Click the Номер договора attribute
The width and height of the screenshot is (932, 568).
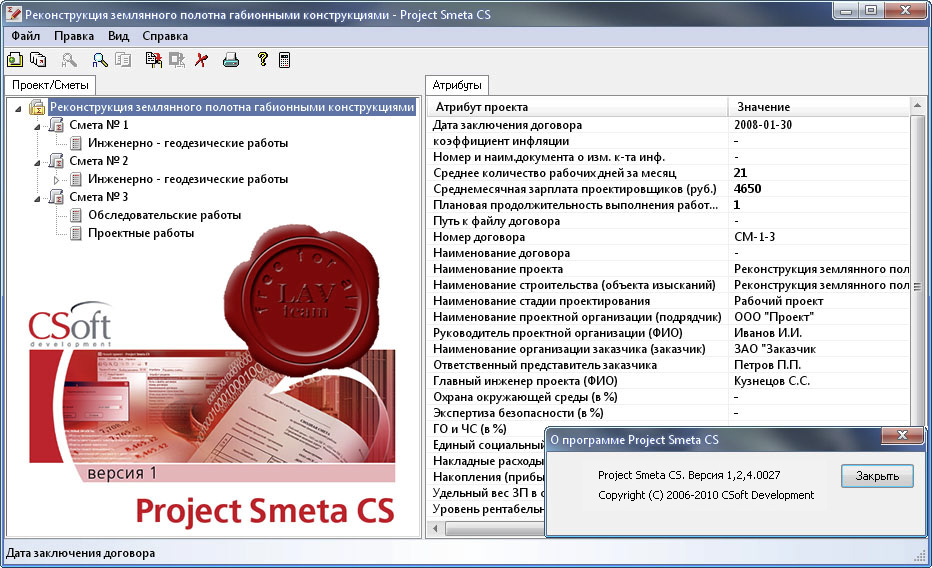(x=478, y=237)
